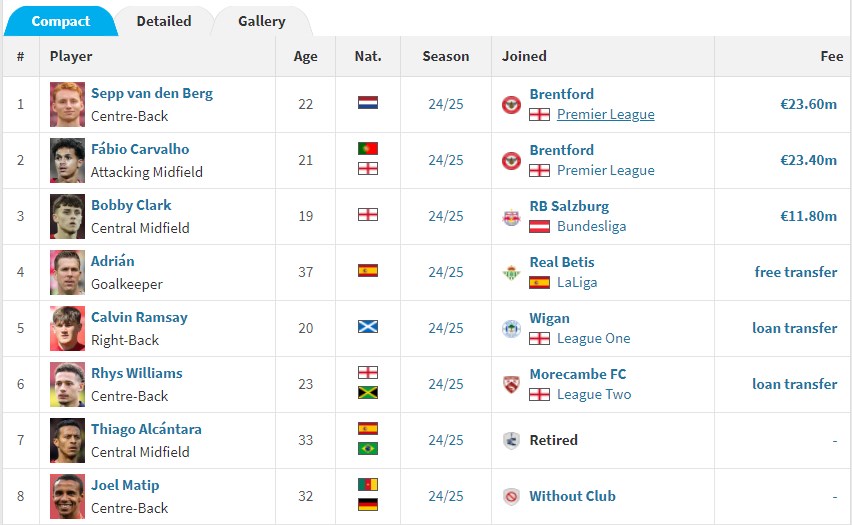Open Fábio Carvalho's player profile link

pos(140,149)
